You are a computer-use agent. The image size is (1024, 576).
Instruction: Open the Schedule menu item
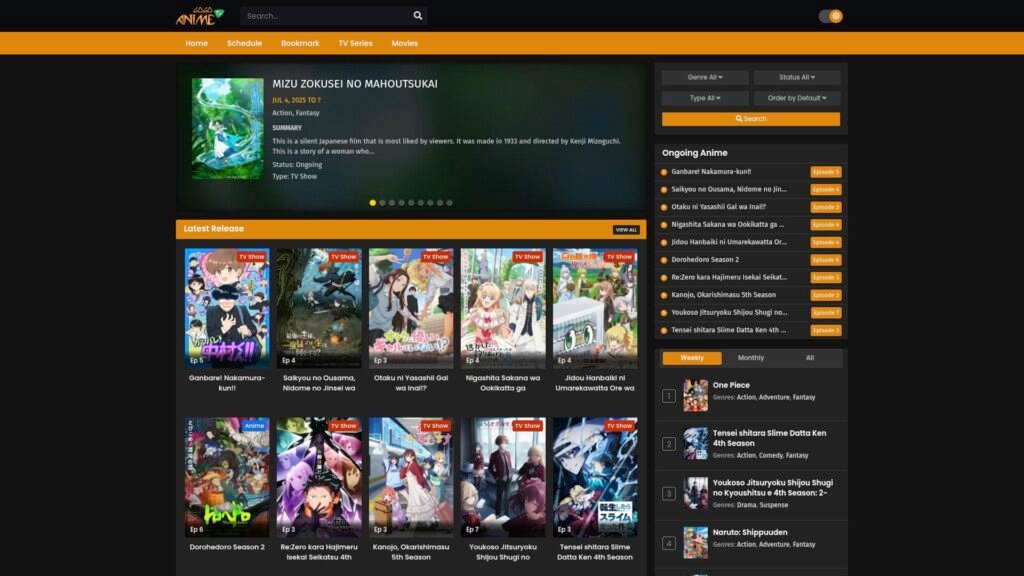click(x=244, y=43)
